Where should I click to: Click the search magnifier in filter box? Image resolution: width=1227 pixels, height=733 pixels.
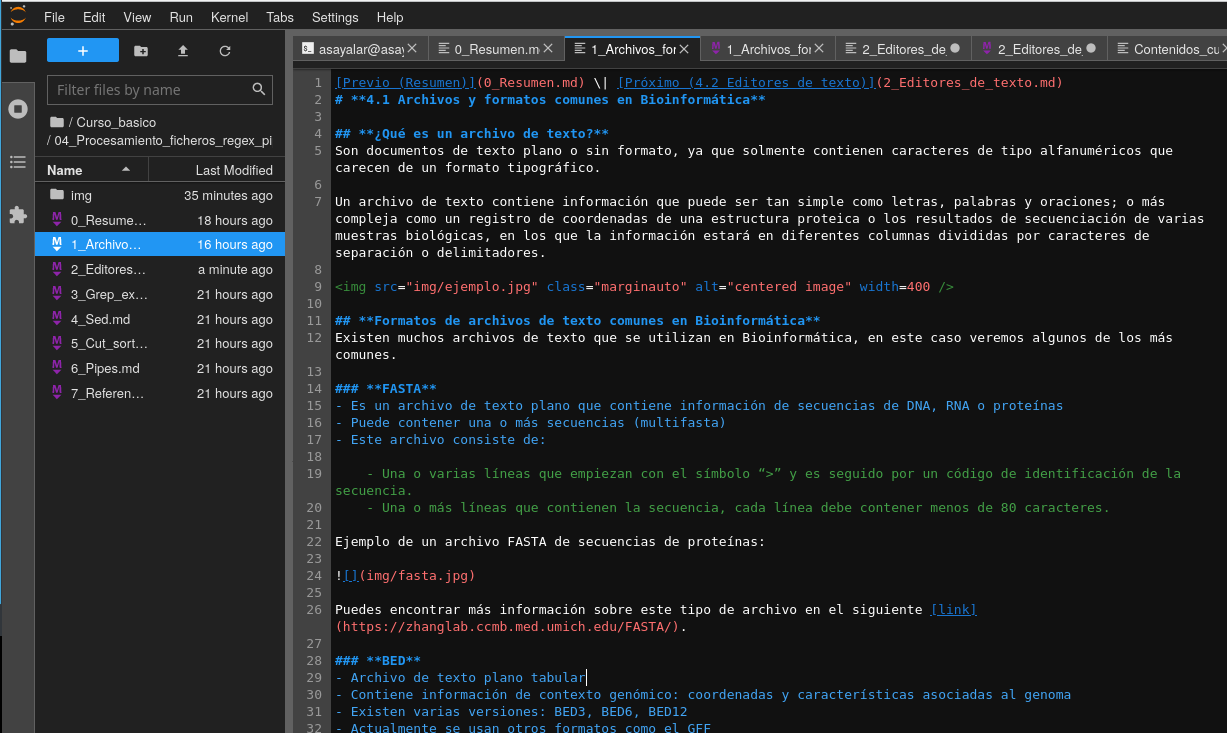coord(259,89)
